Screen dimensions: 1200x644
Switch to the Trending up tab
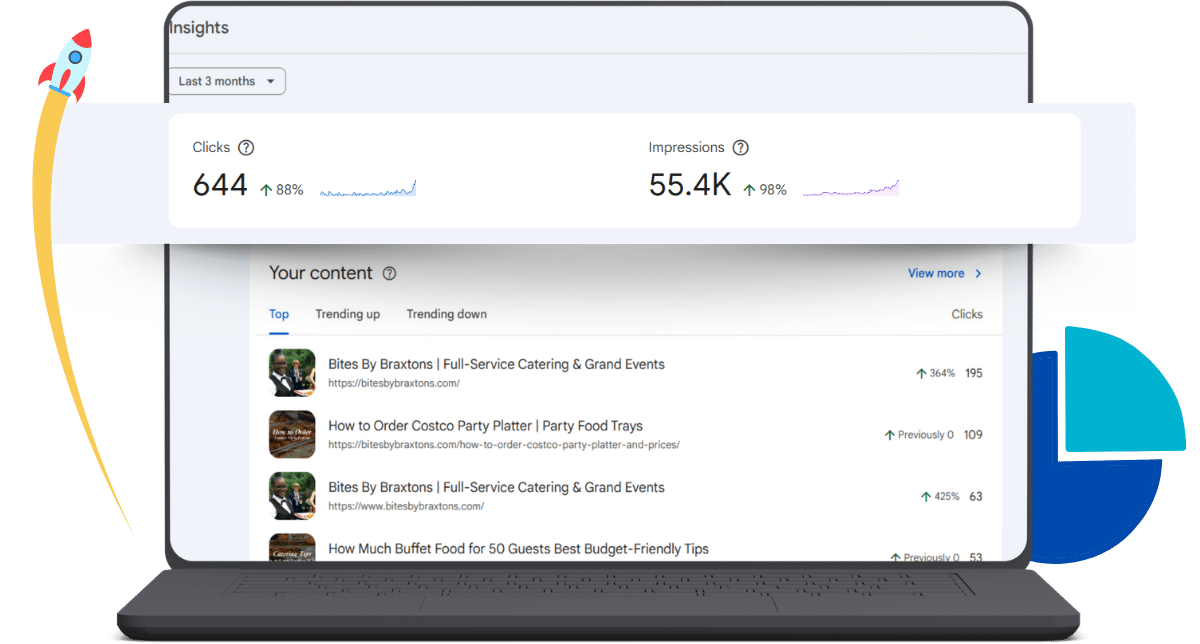click(x=347, y=314)
